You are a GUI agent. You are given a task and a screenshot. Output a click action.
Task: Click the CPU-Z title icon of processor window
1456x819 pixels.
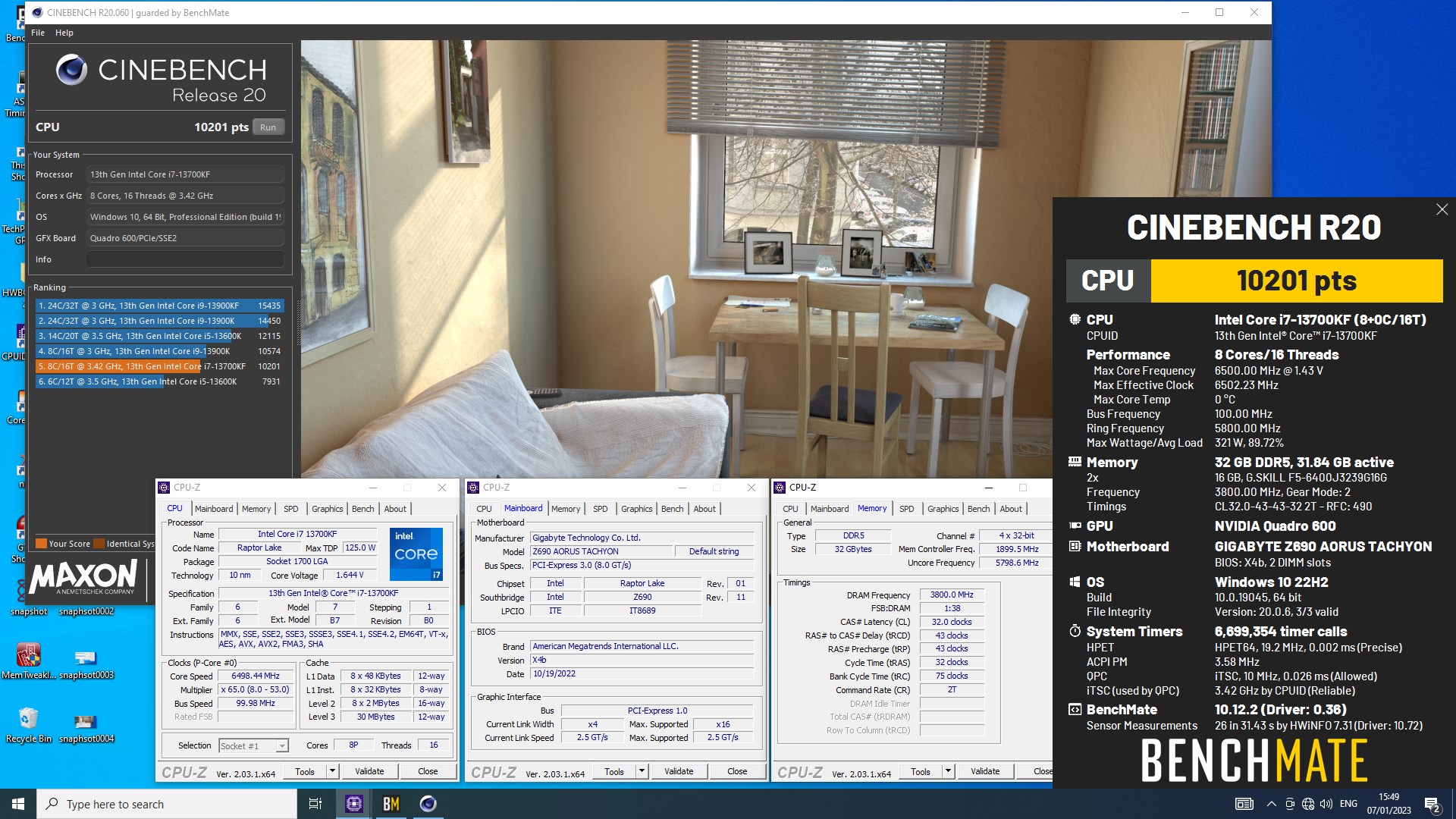coord(164,488)
